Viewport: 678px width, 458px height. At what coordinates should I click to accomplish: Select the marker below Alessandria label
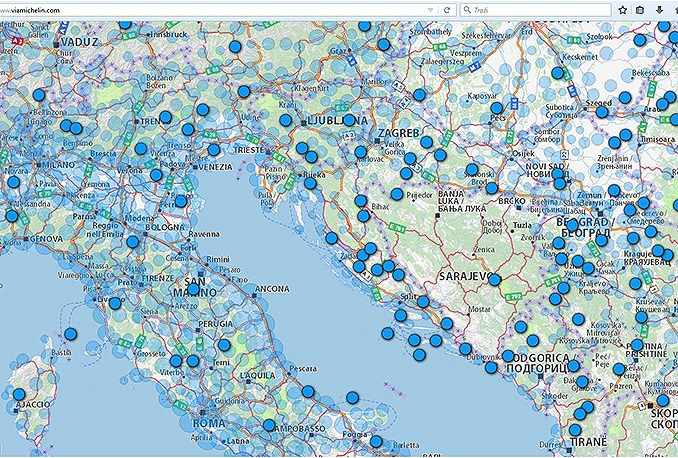pyautogui.click(x=12, y=216)
